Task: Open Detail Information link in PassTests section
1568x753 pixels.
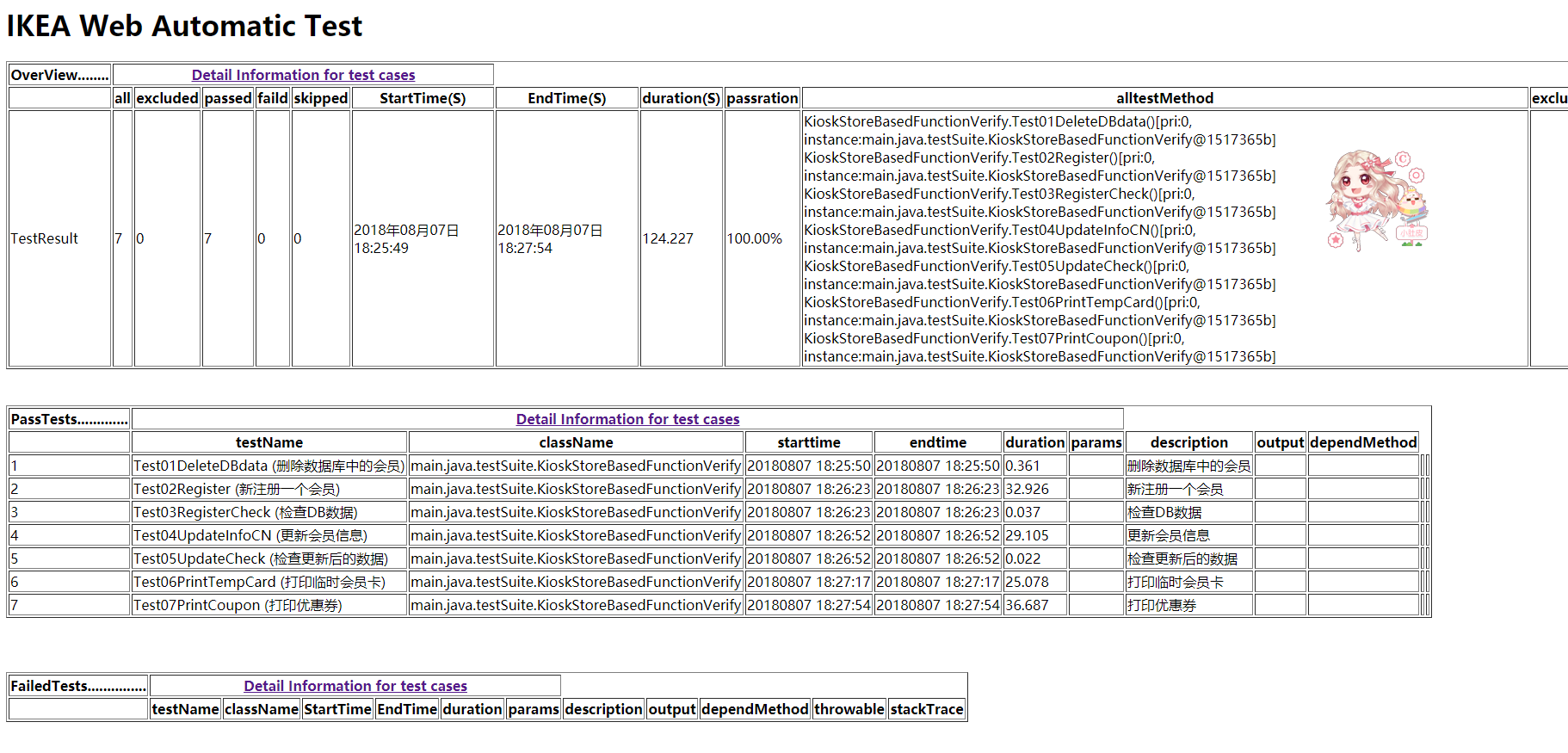Action: (x=627, y=419)
